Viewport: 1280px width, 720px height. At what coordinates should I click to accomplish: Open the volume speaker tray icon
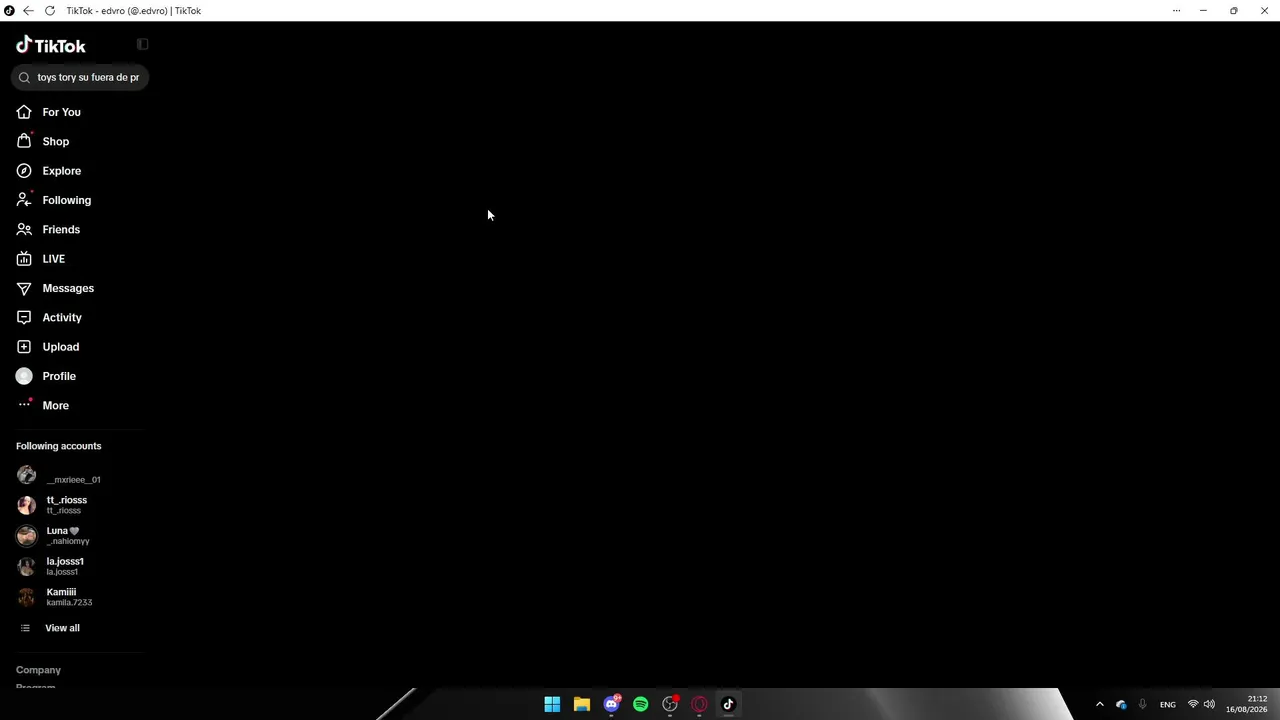coord(1210,704)
